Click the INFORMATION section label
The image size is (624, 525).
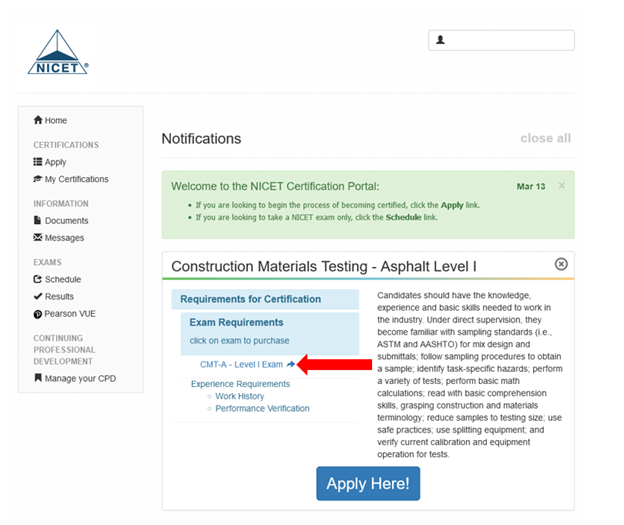[x=61, y=203]
